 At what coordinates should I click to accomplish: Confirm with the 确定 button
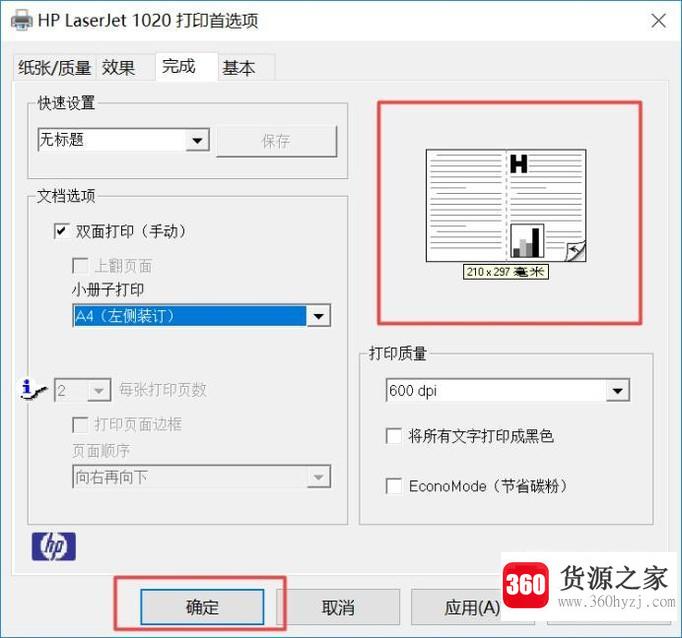[x=202, y=607]
